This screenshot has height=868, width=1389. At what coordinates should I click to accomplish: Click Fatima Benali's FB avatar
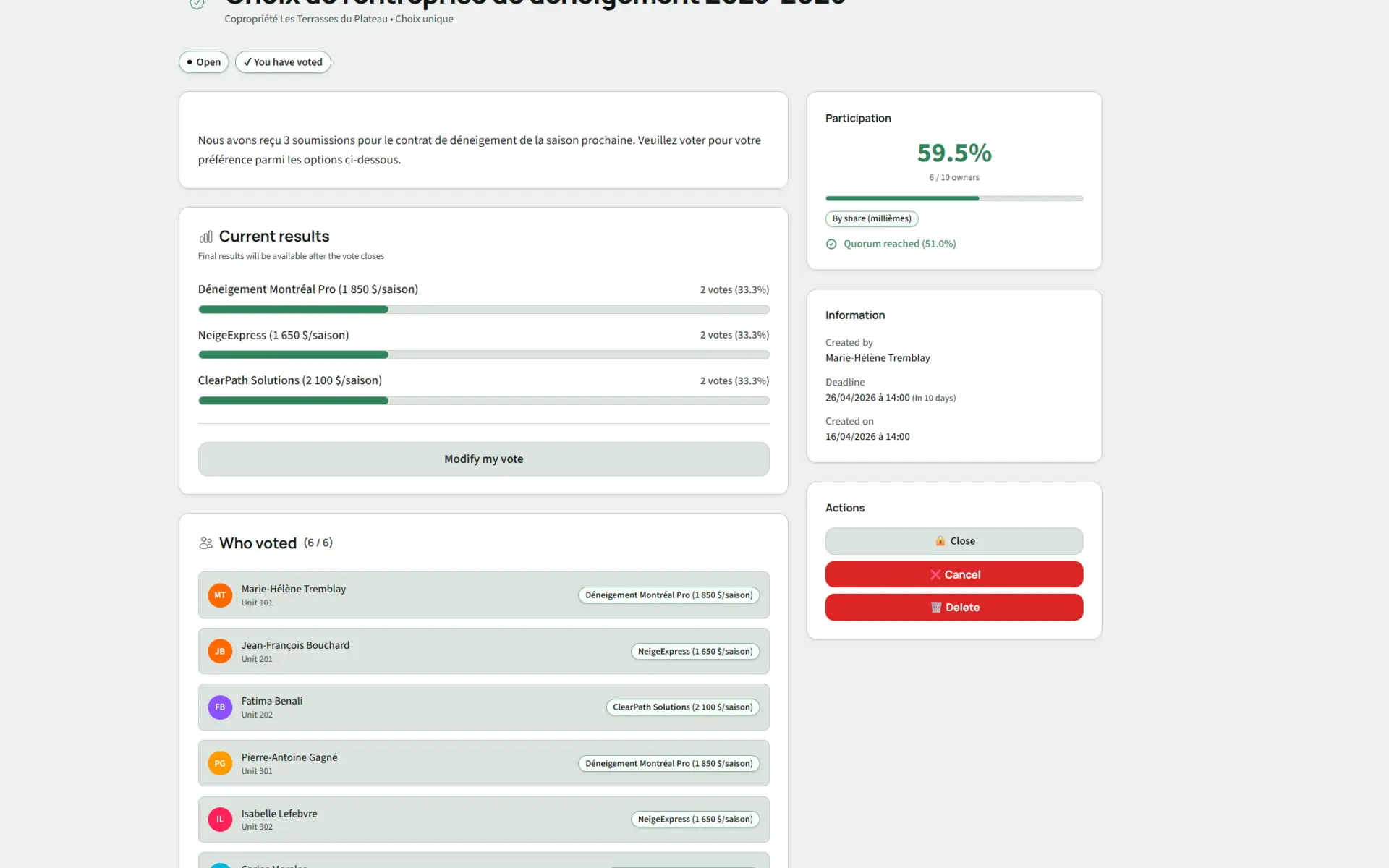click(219, 707)
